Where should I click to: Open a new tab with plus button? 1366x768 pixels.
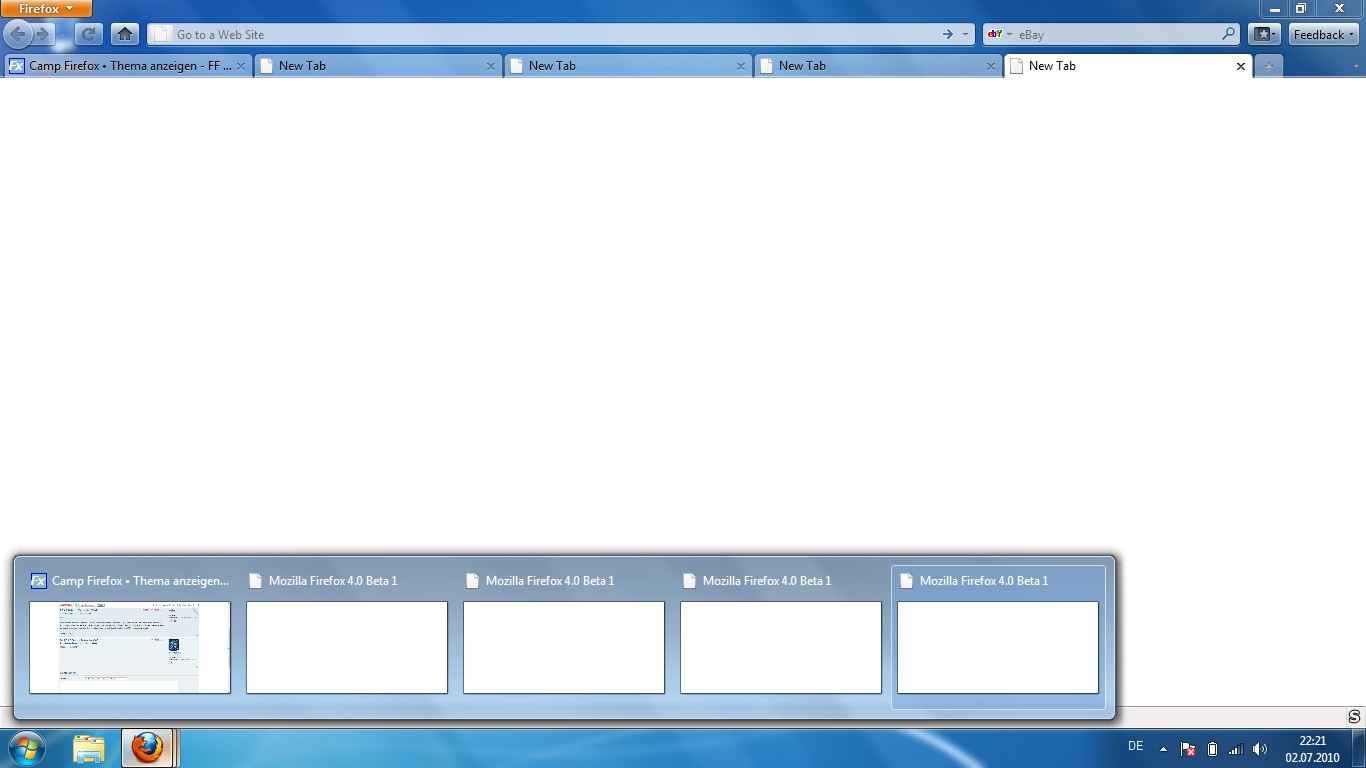[1268, 66]
